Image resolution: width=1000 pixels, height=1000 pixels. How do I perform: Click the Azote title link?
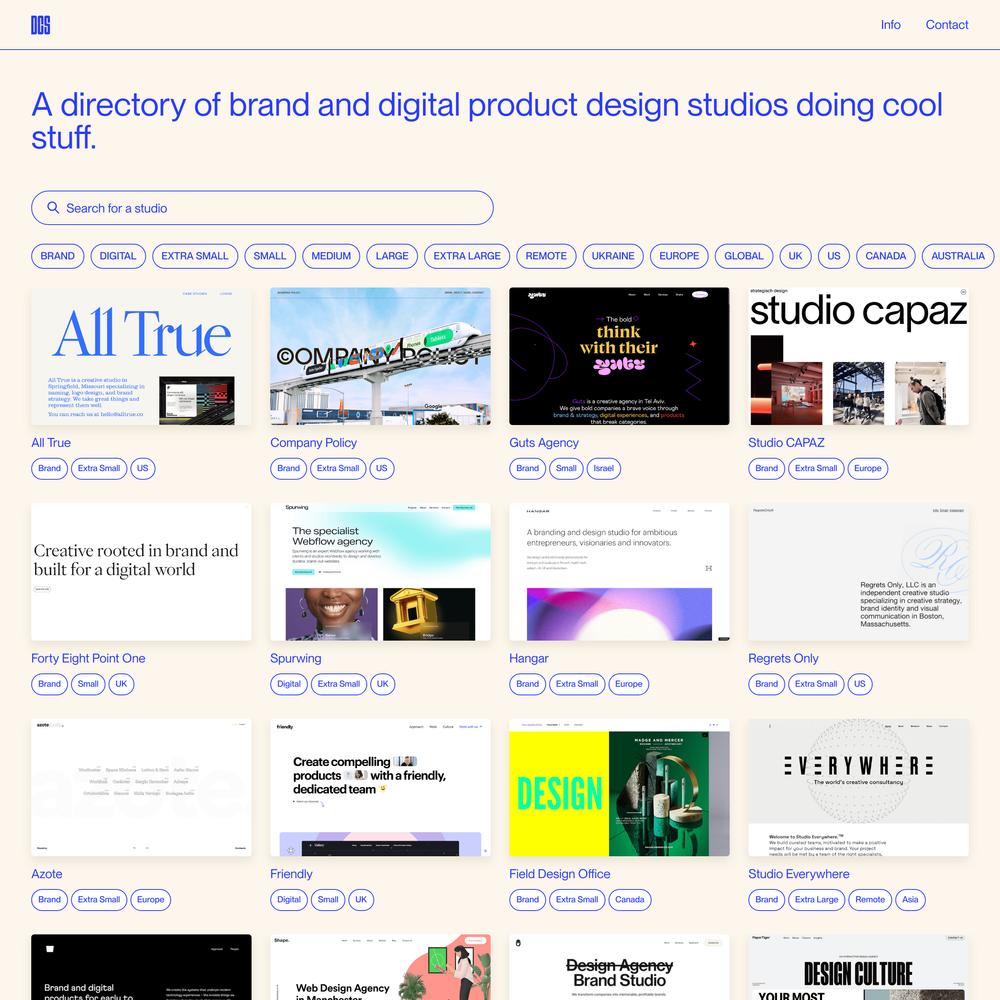47,874
